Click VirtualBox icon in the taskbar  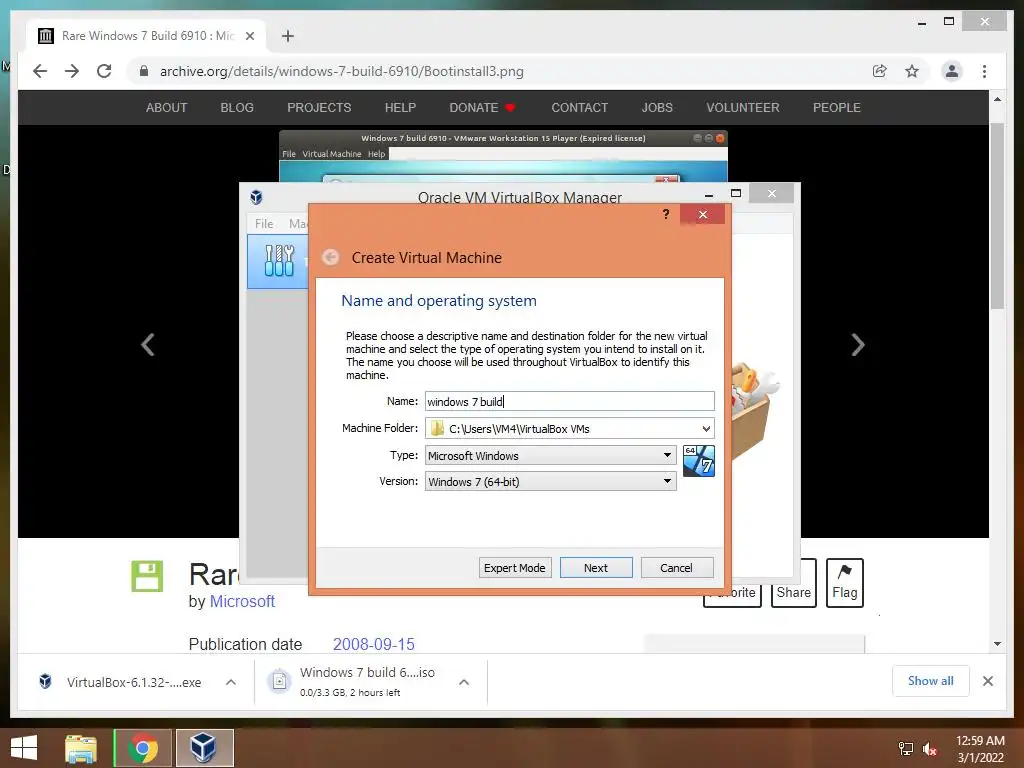tap(204, 748)
